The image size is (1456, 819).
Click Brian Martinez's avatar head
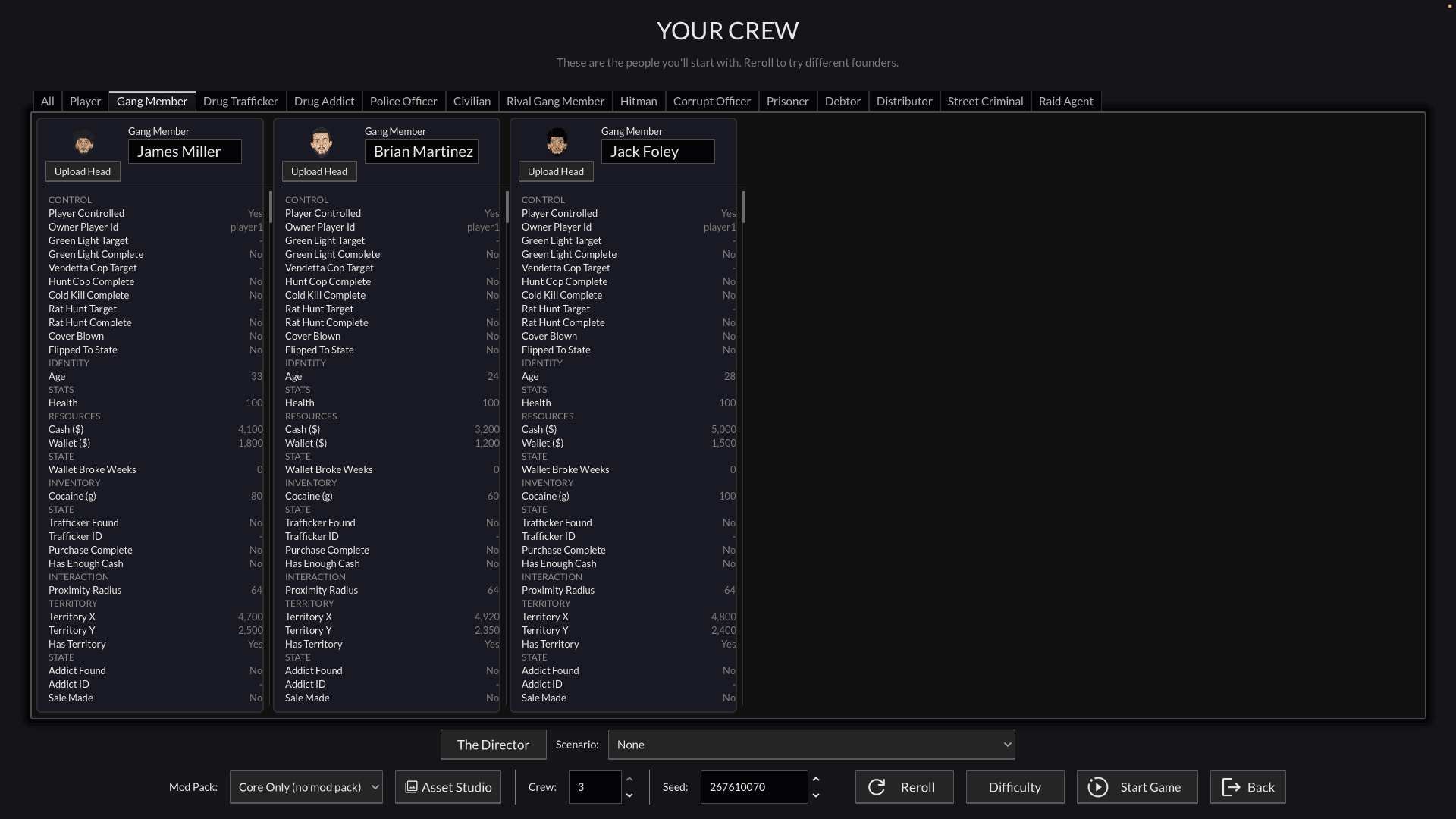(321, 142)
